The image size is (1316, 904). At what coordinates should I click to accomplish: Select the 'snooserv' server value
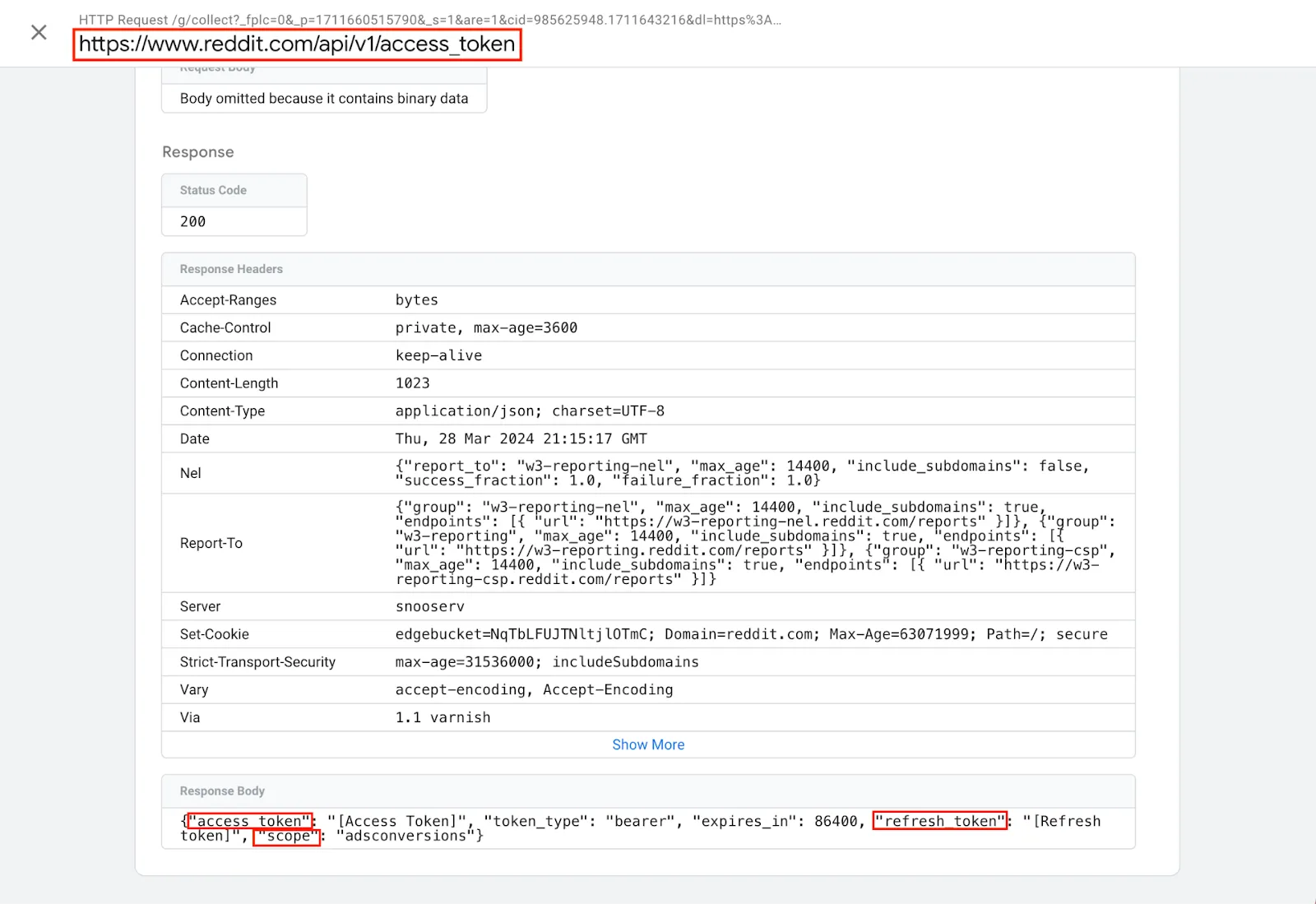pos(430,606)
